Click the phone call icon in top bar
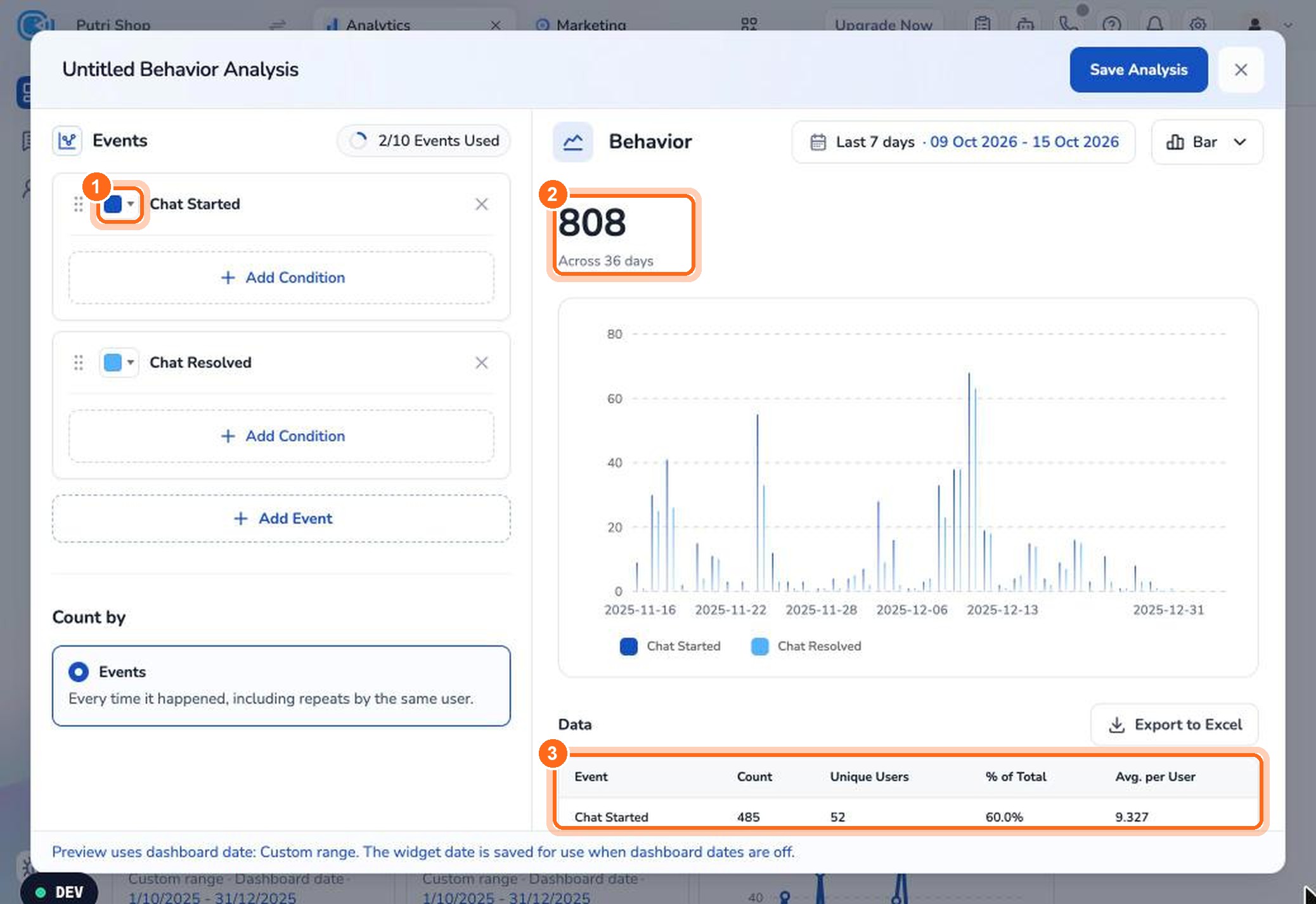 (x=1068, y=25)
